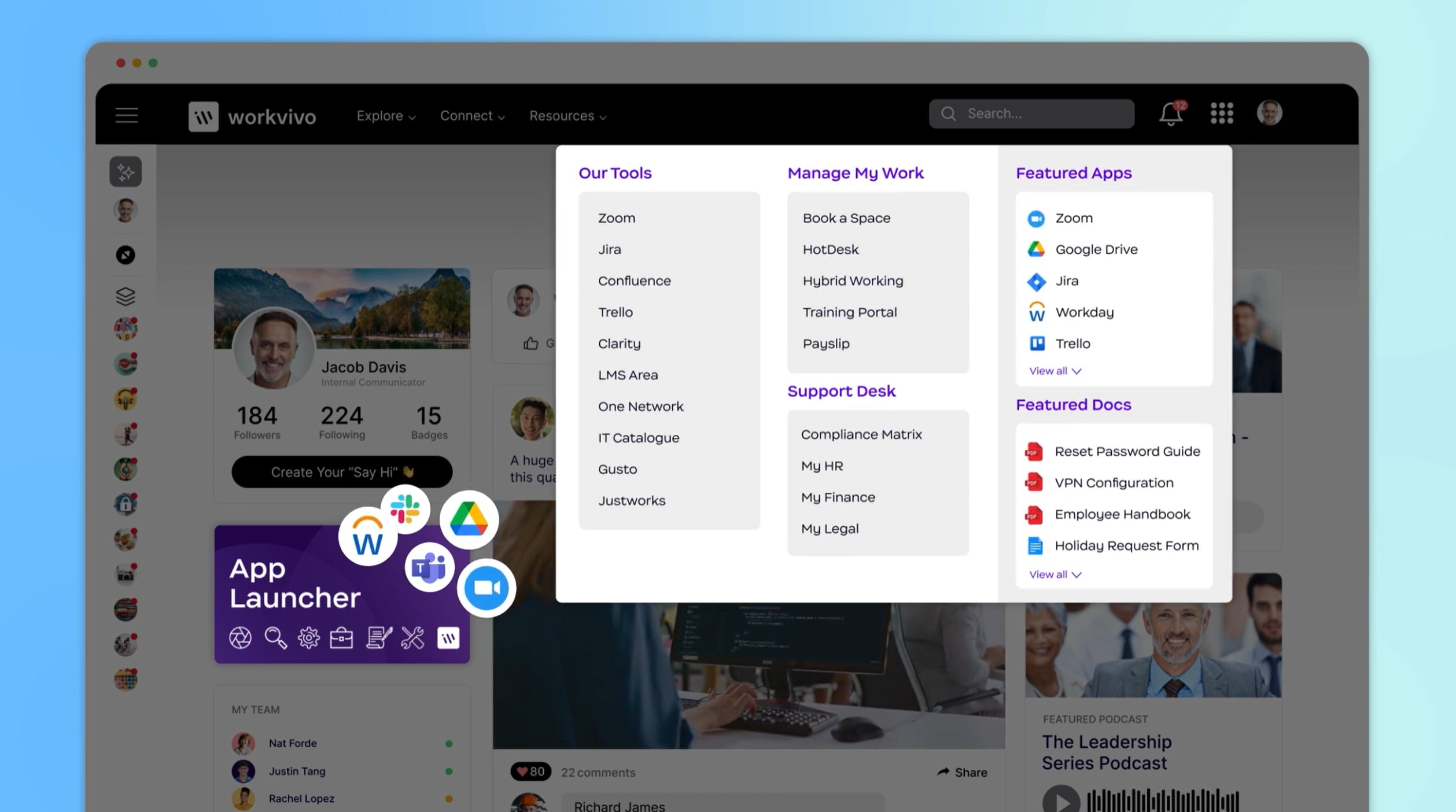1456x812 pixels.
Task: Open Google Drive icon in Featured Apps
Action: (x=1036, y=250)
